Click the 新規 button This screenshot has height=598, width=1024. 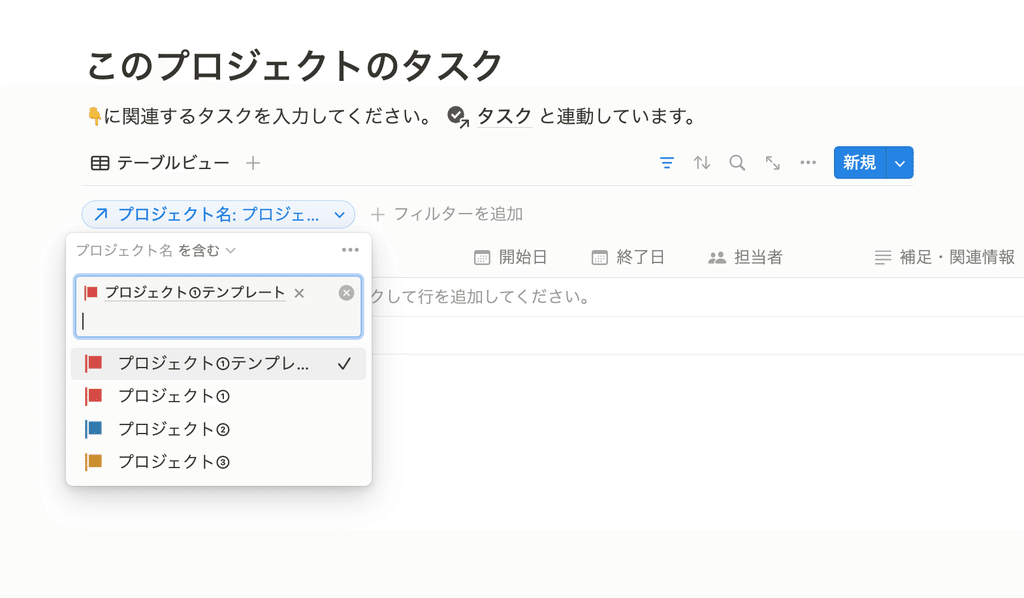(859, 163)
